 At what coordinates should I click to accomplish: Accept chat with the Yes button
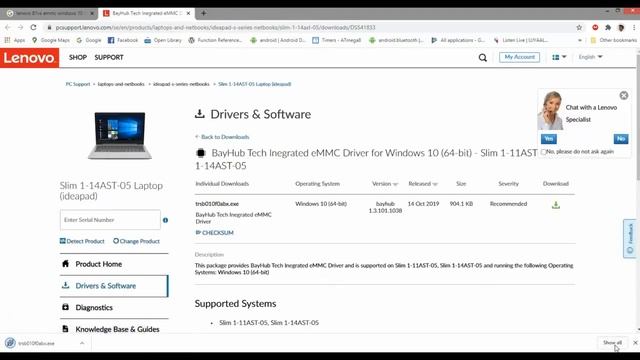pos(549,139)
